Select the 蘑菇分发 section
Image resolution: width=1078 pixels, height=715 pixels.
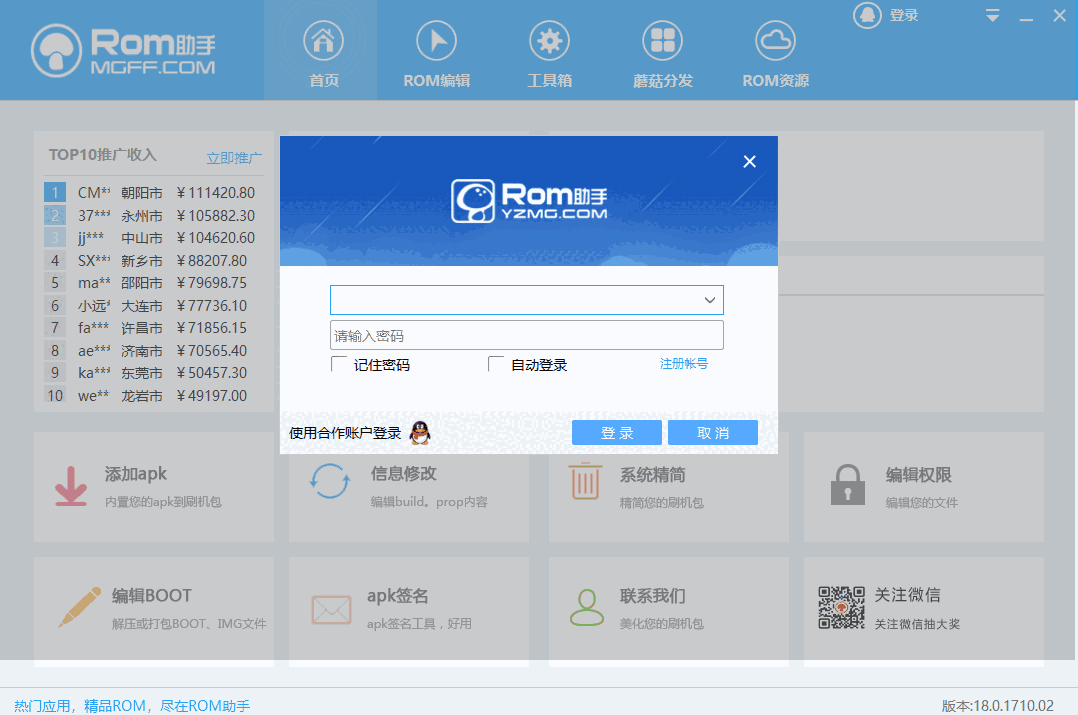[x=661, y=50]
